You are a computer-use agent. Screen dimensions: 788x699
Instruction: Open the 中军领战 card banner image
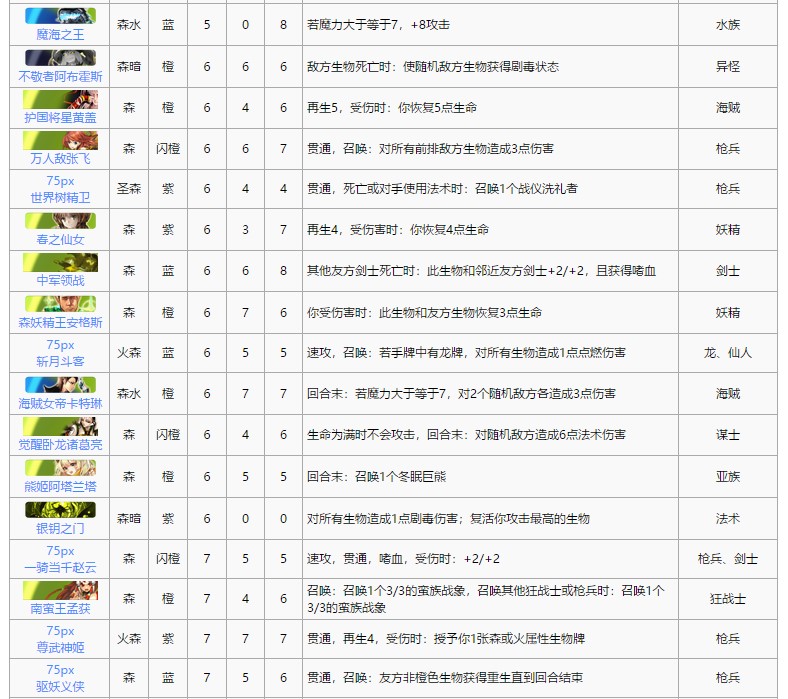pyautogui.click(x=60, y=262)
